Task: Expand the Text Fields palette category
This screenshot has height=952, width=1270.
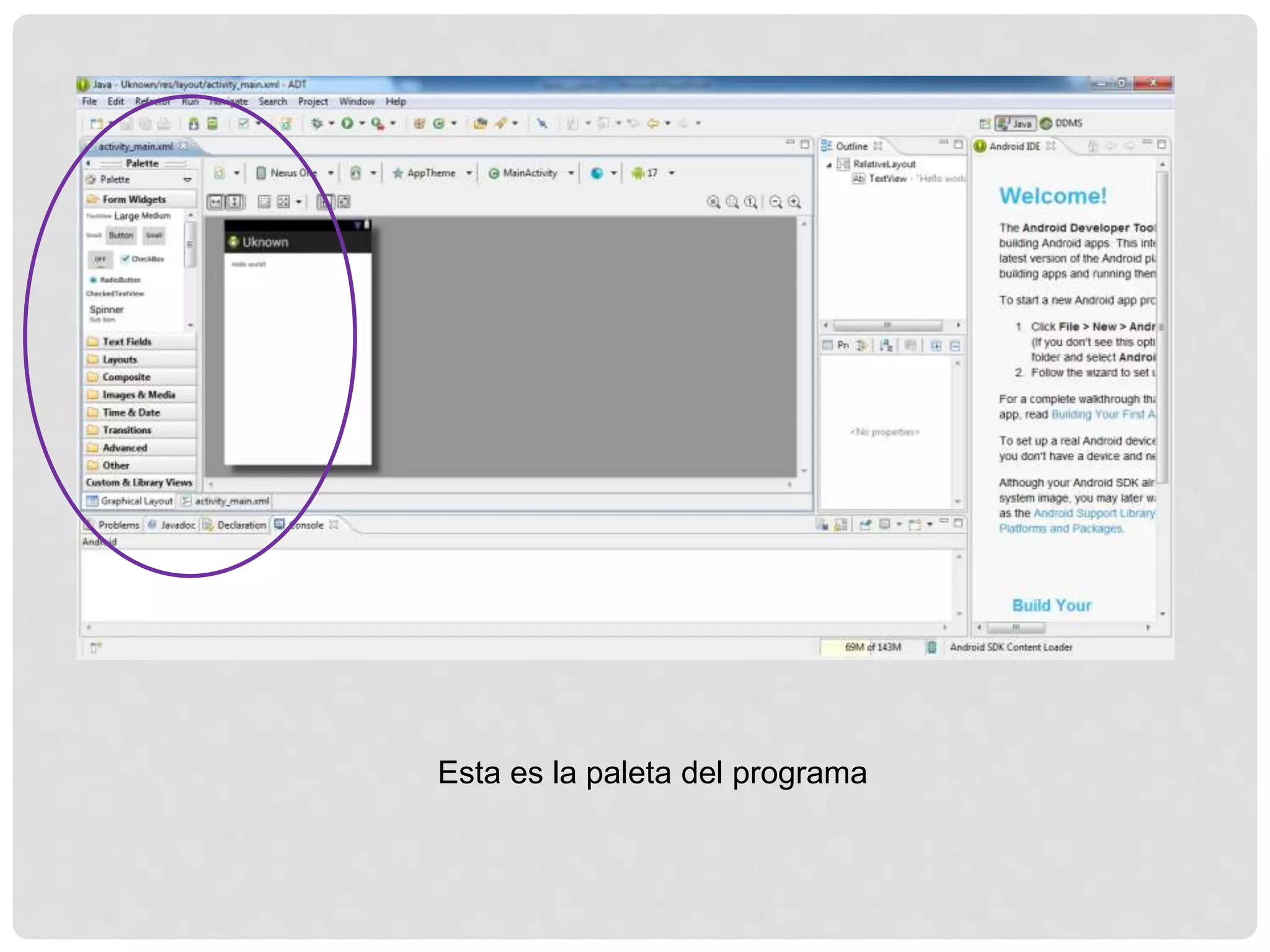Action: (x=140, y=342)
